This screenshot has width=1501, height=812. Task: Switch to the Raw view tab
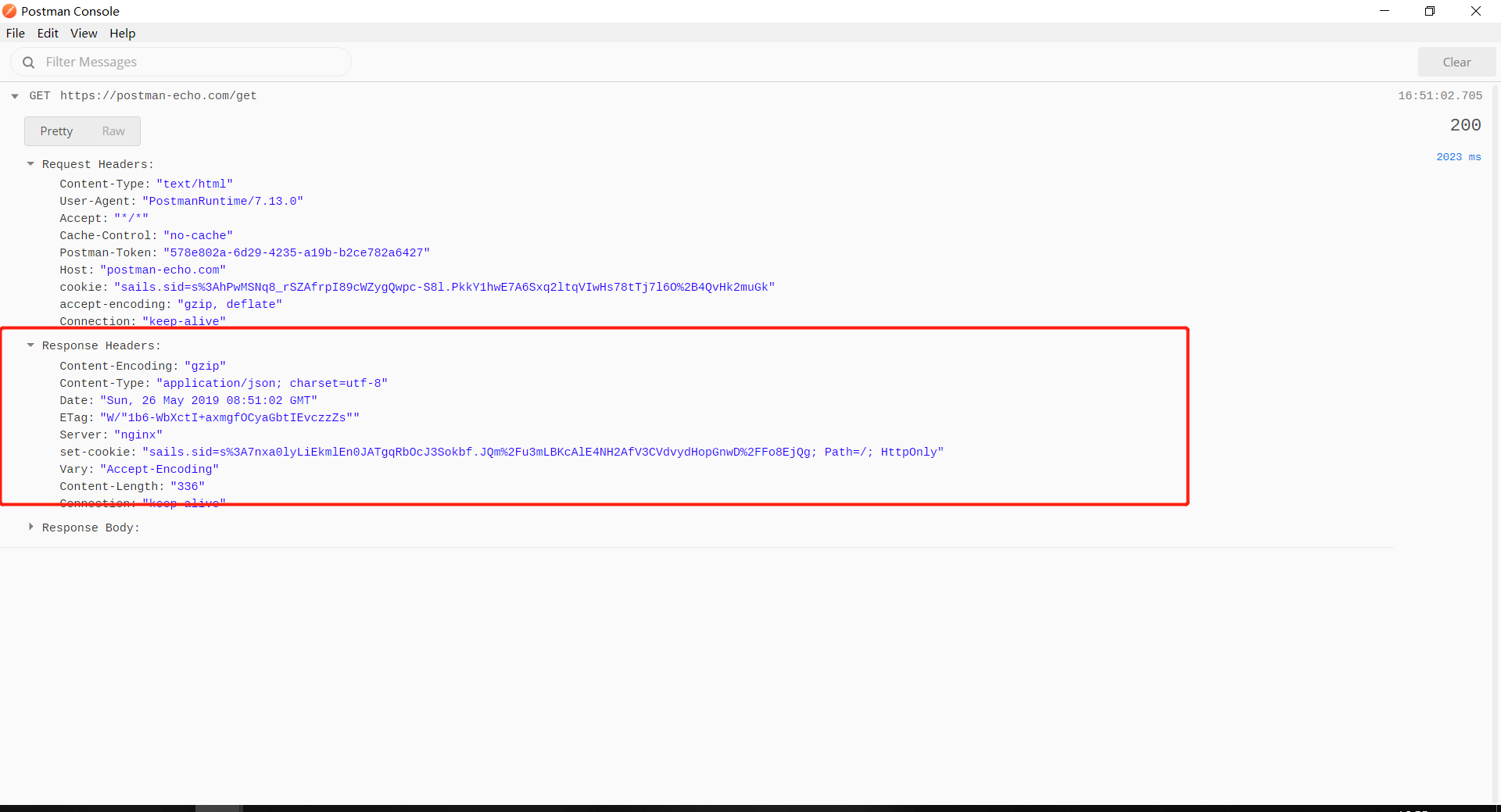(113, 131)
